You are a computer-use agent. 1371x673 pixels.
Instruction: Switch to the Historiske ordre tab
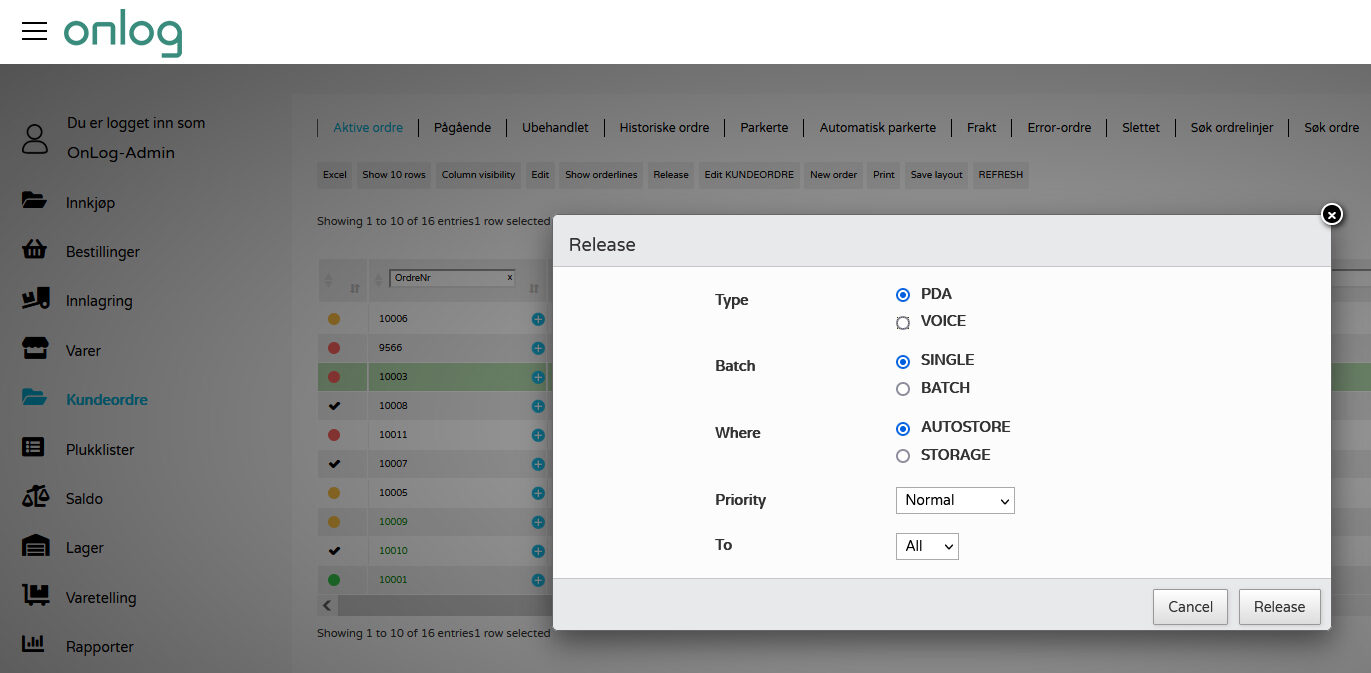664,127
